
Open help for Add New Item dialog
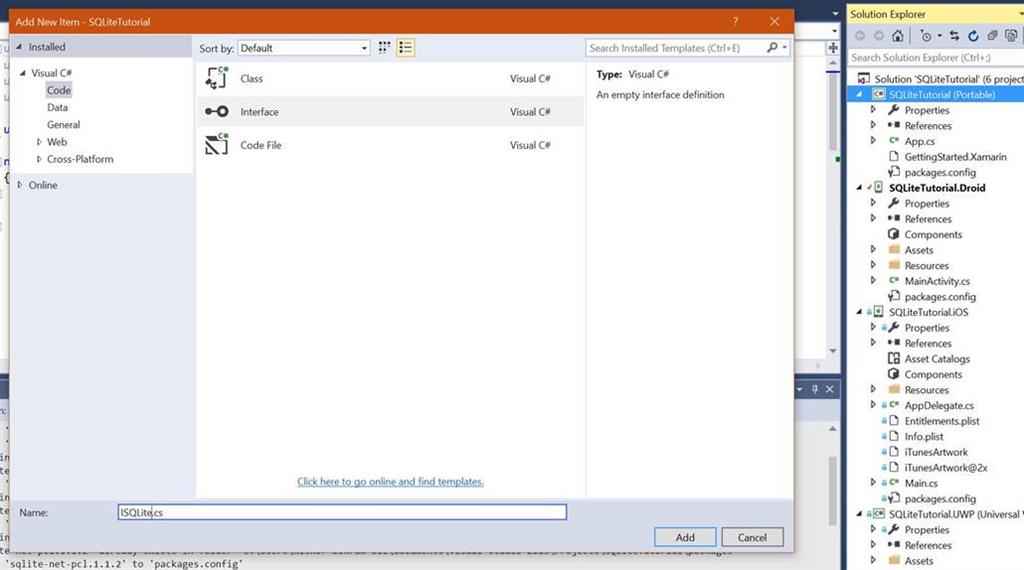735,22
